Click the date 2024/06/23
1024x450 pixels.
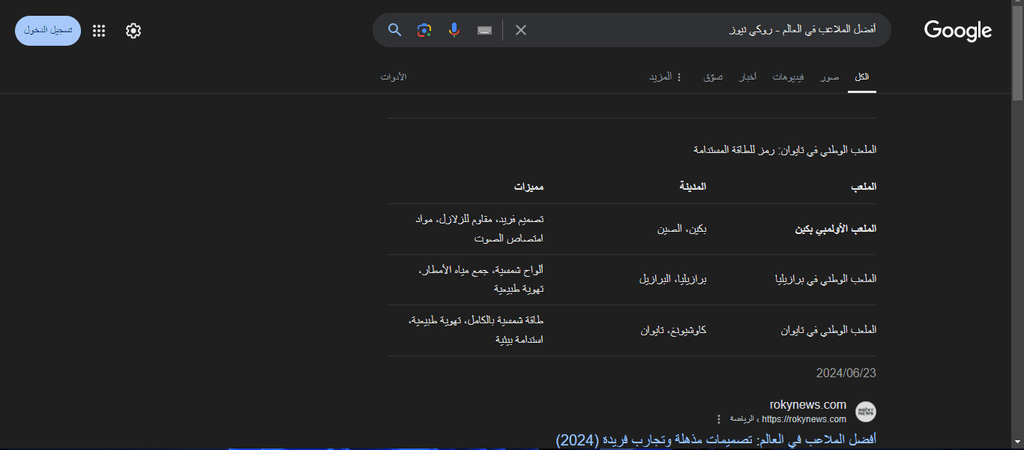click(846, 373)
